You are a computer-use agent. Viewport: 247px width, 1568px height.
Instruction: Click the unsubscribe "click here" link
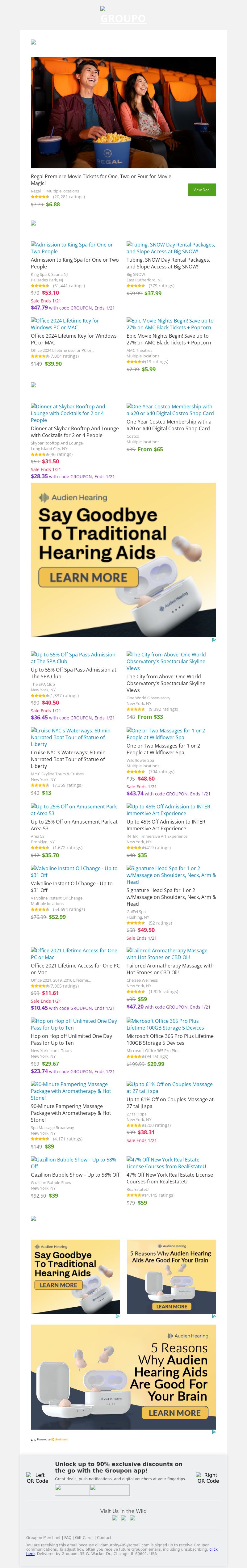(213, 1549)
